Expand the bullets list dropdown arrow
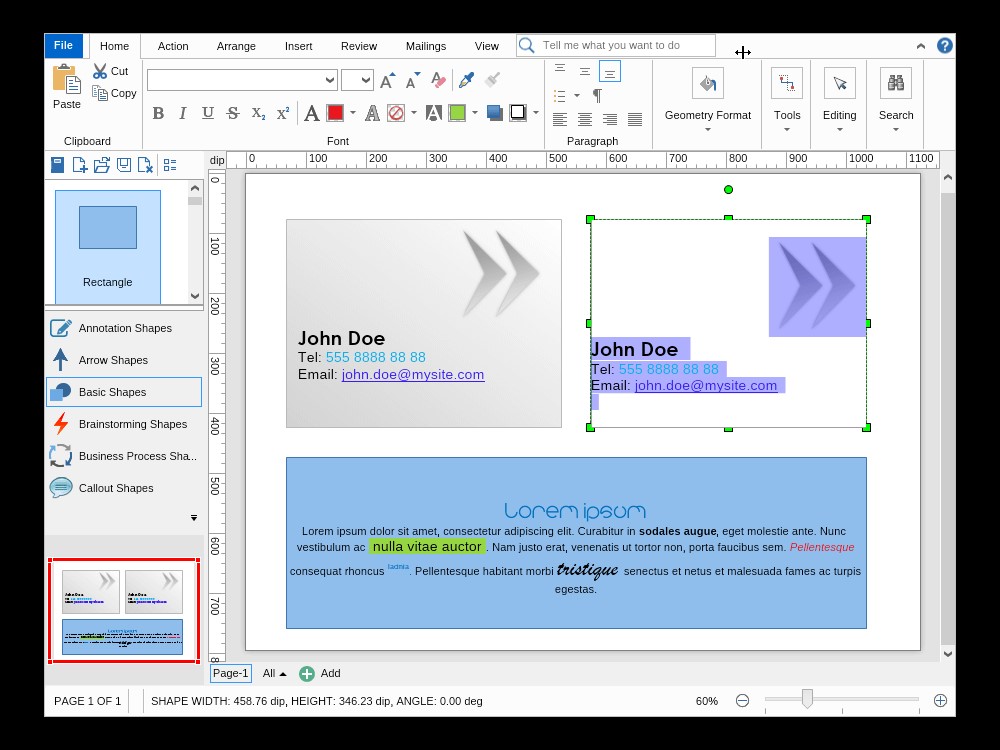1000x750 pixels. point(577,96)
